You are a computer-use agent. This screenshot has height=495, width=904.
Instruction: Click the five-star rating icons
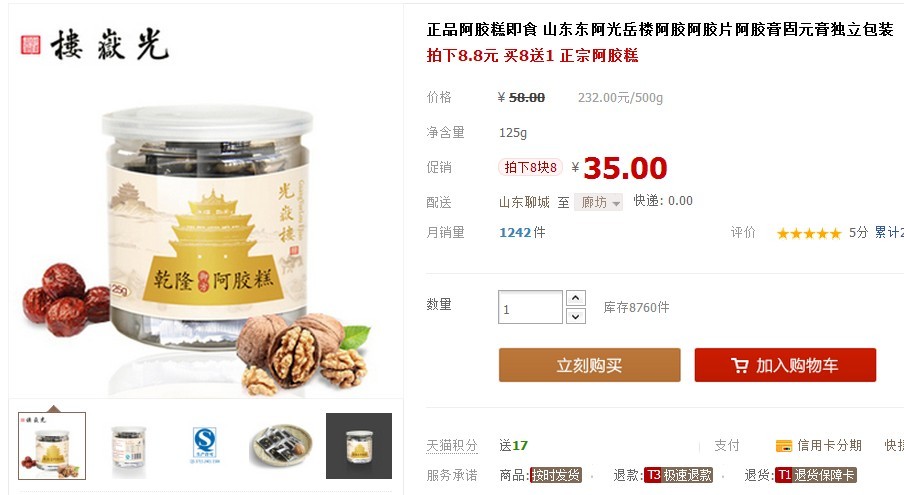click(809, 233)
